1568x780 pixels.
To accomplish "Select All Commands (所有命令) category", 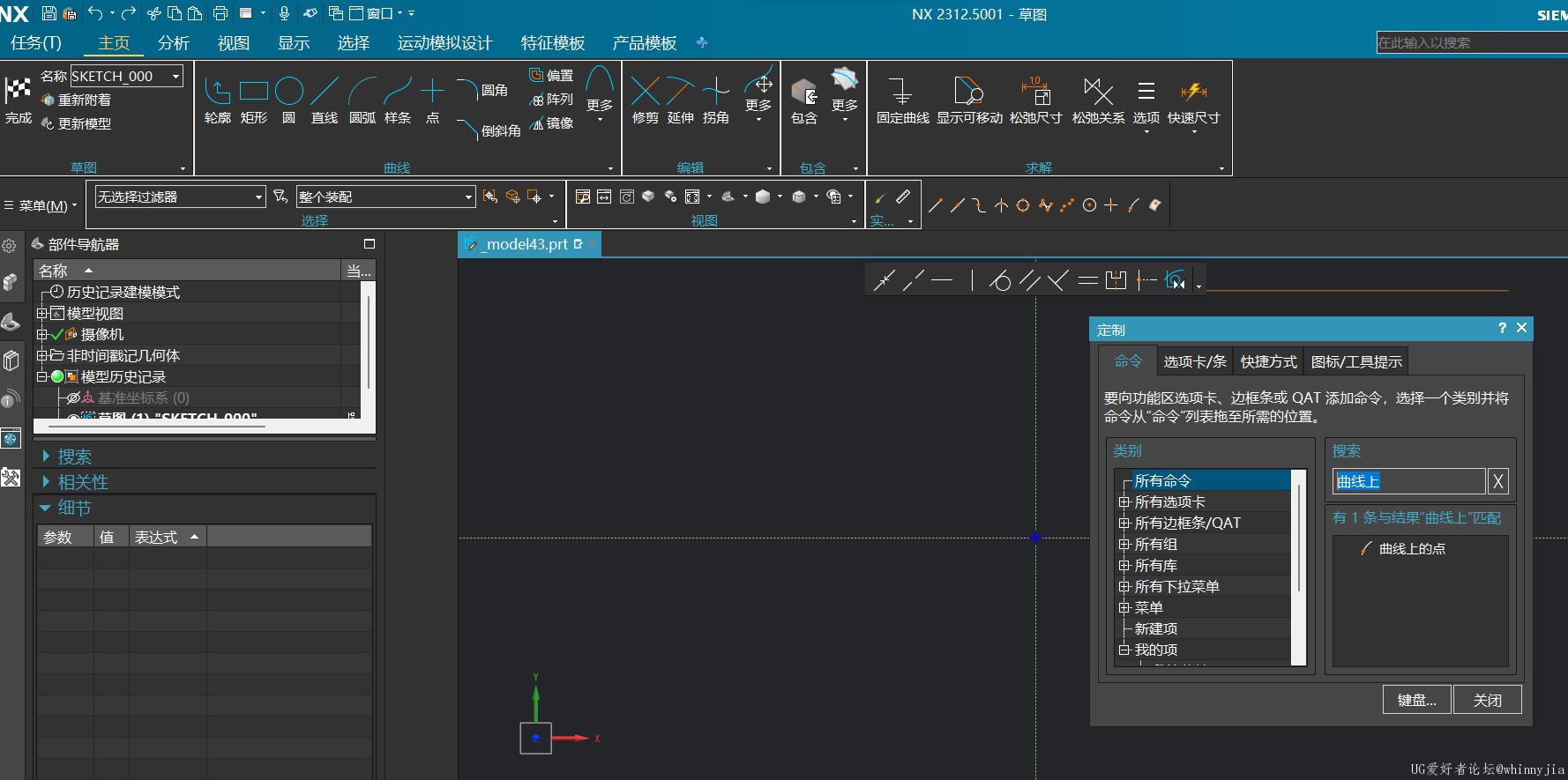I will (x=1163, y=480).
